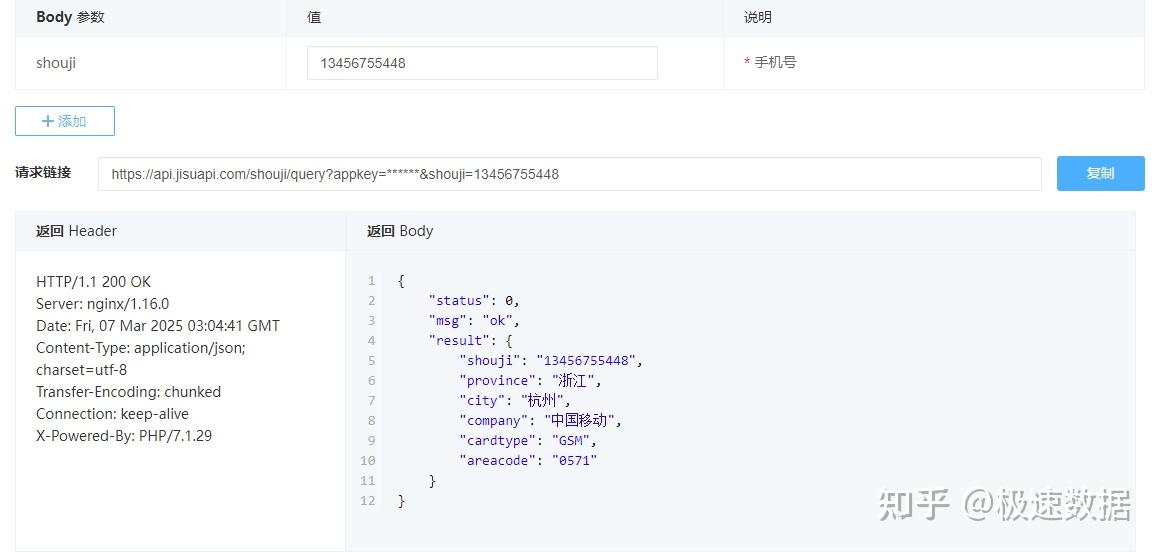Click the shouji parameter name cell
Screen dimensions: 1160x552
56,63
